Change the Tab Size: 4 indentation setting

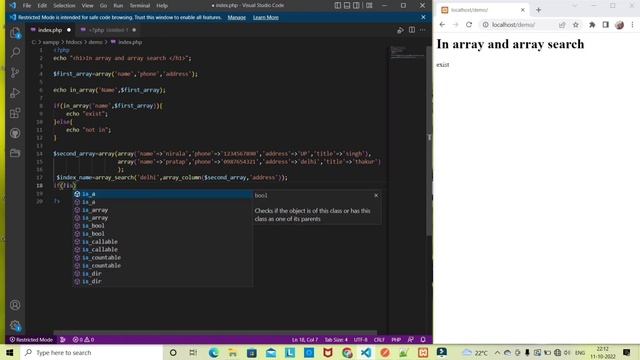[x=336, y=340]
